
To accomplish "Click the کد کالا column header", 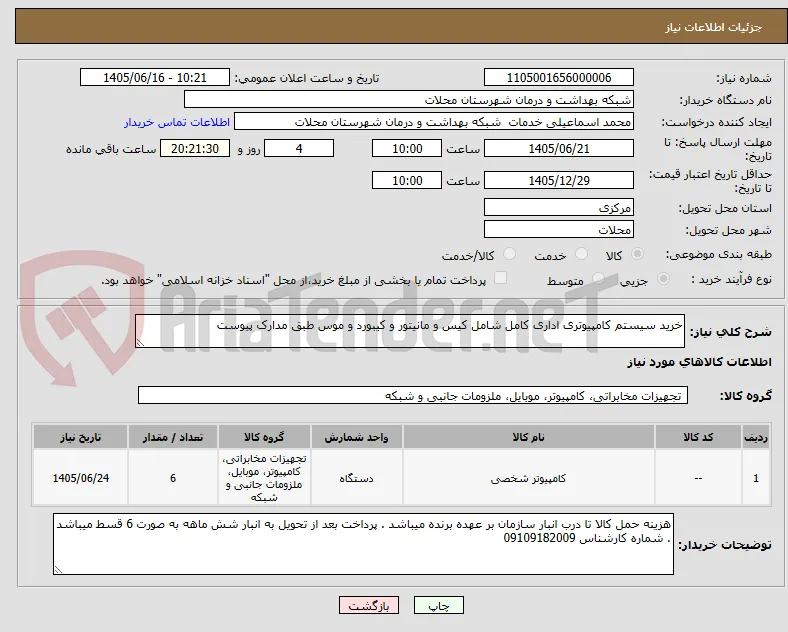I will [698, 437].
